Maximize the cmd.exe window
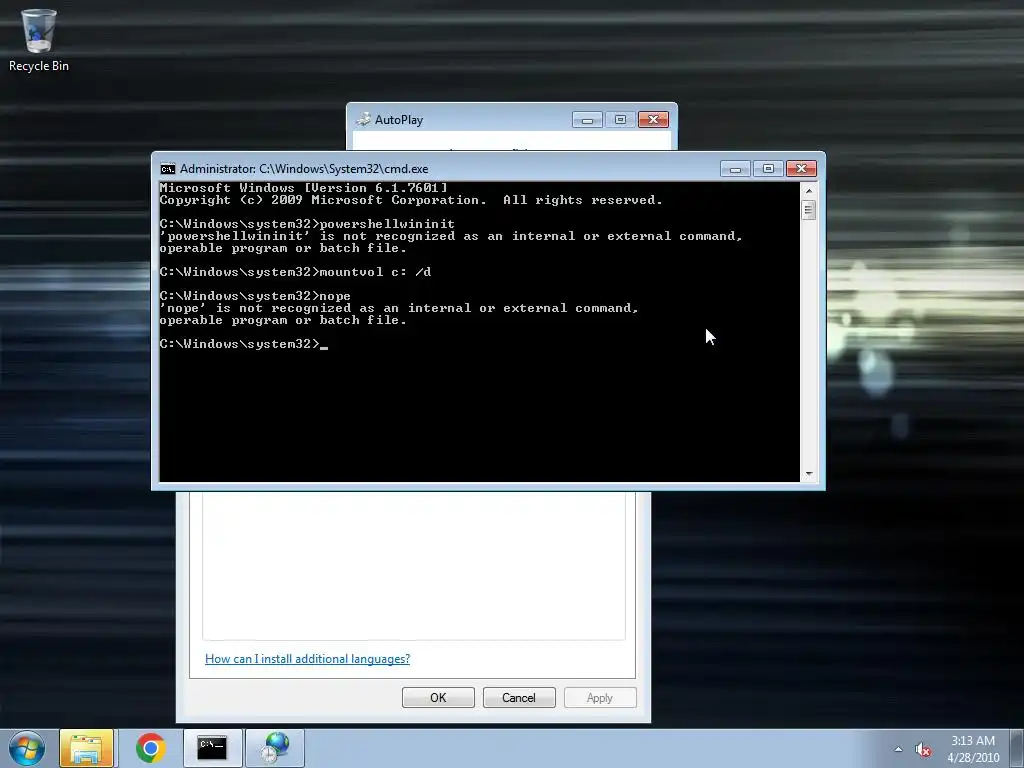This screenshot has height=768, width=1024. [768, 169]
